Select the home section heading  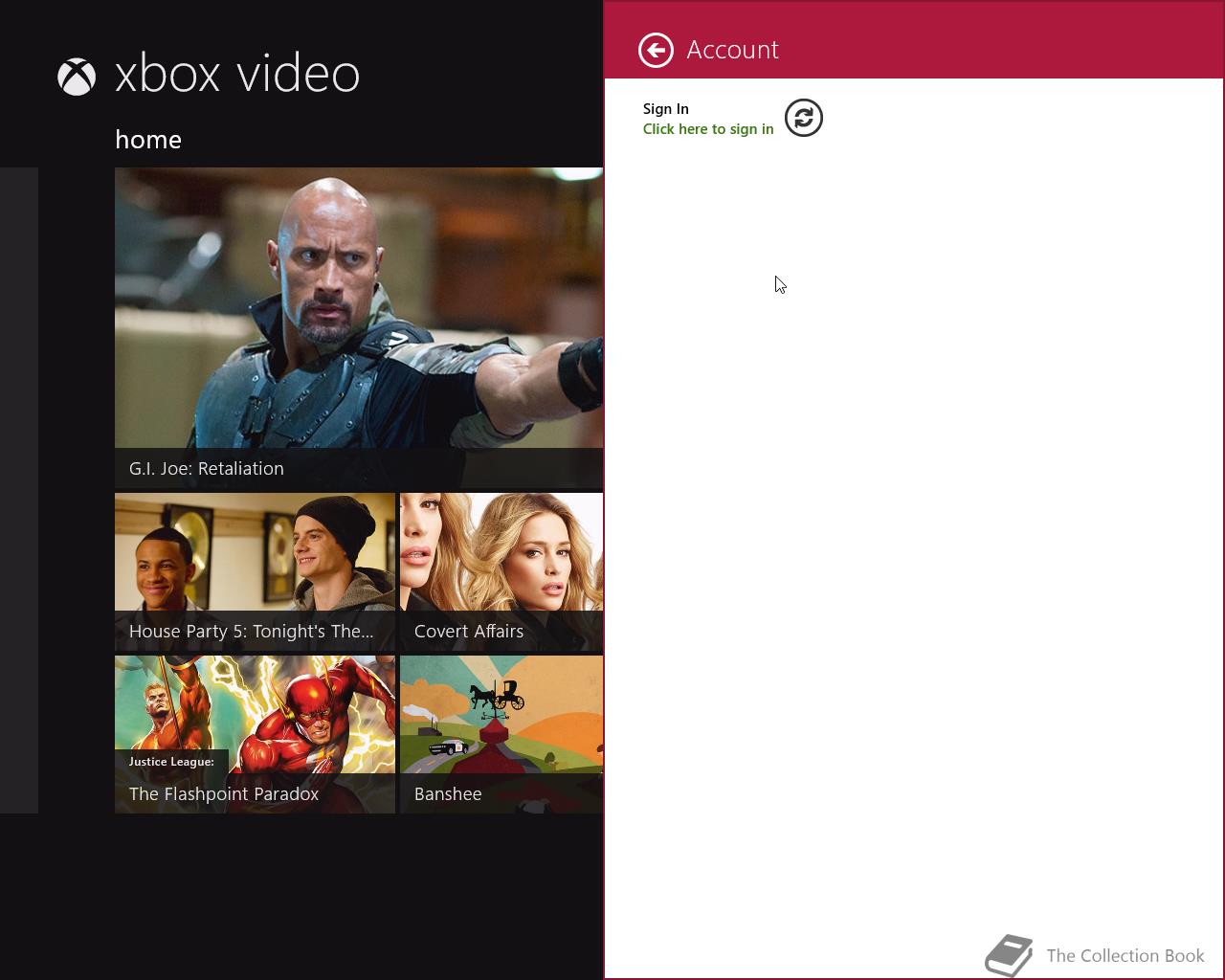(x=148, y=140)
